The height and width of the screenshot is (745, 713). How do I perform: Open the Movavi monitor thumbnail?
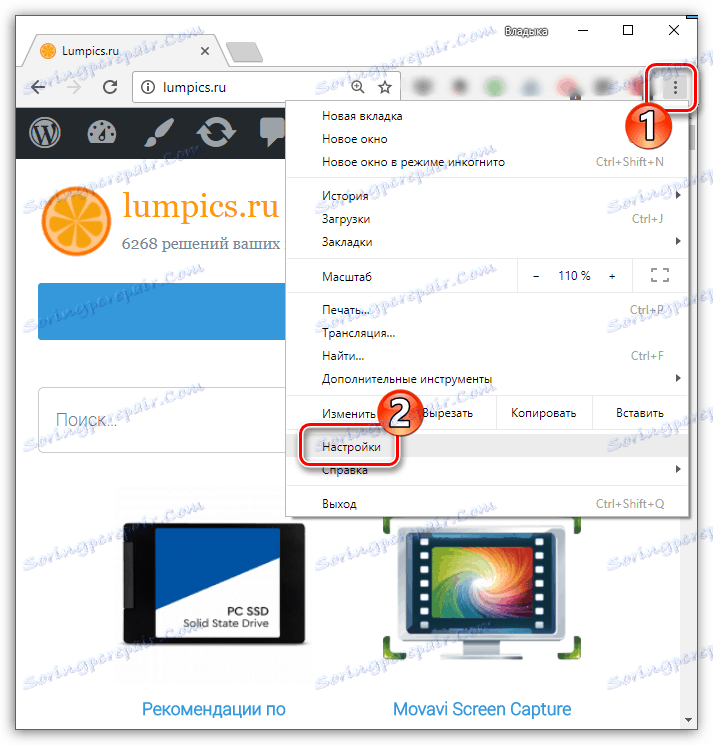point(482,589)
